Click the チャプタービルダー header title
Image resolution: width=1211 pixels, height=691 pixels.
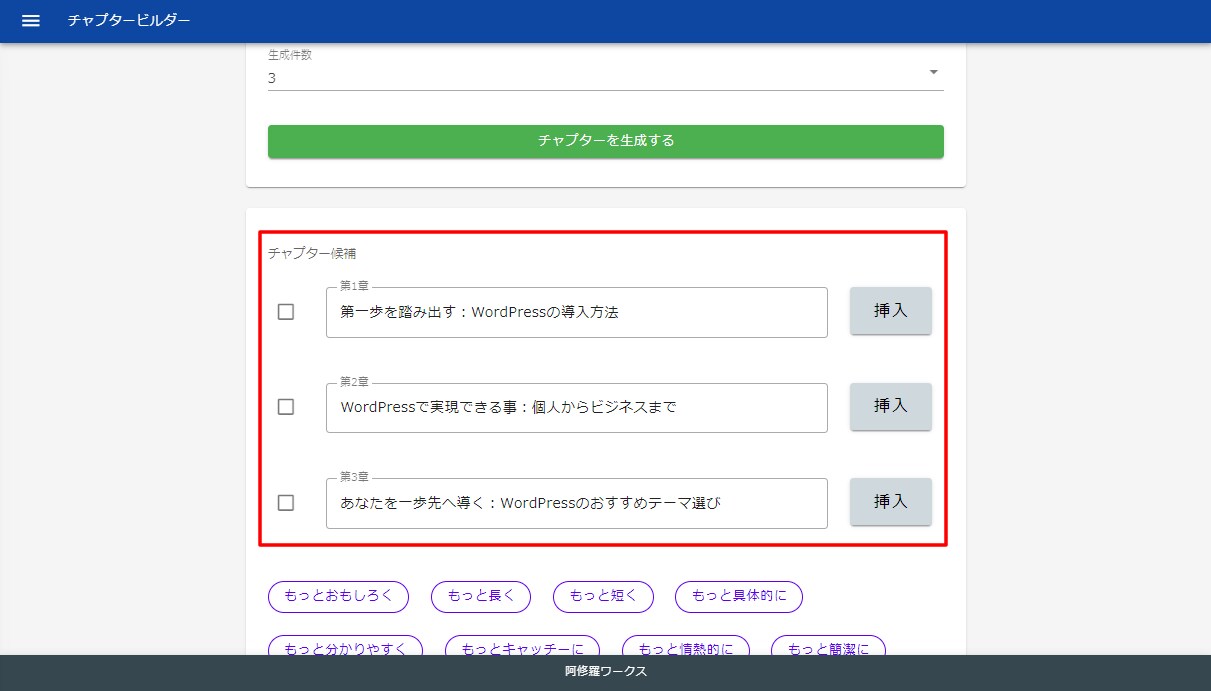[129, 21]
